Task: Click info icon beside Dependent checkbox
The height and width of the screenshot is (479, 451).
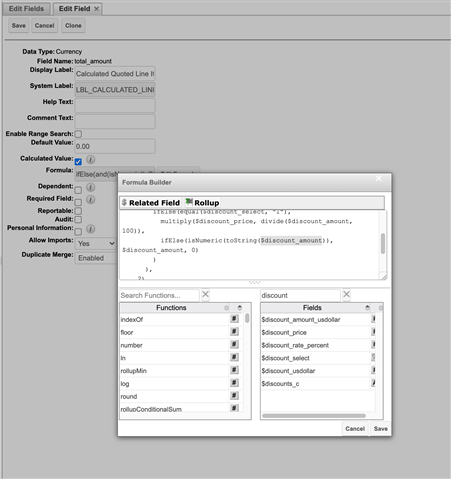Action: click(91, 187)
